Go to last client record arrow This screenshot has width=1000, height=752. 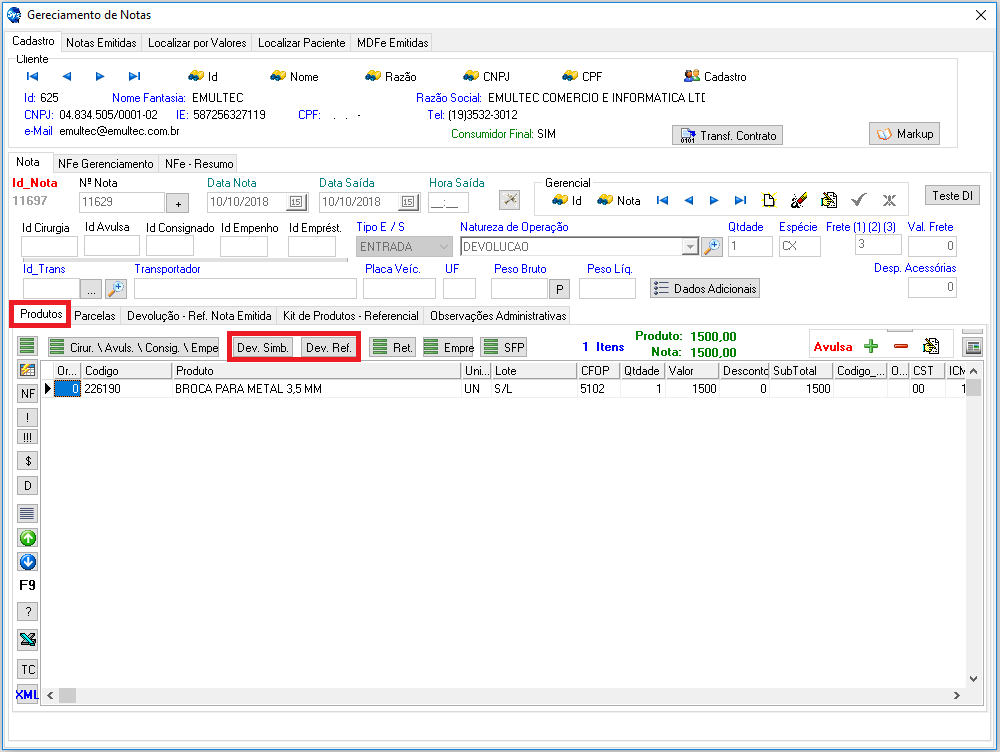134,76
